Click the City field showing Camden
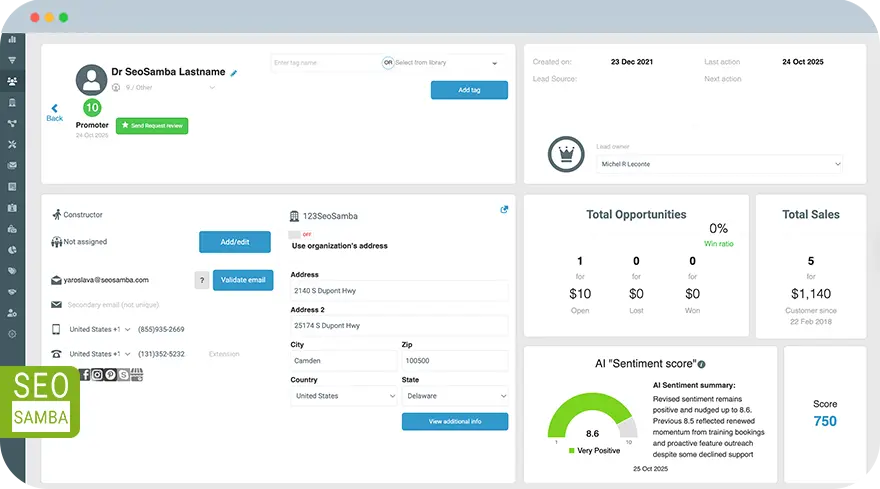Image resolution: width=880 pixels, height=489 pixels. pos(343,360)
